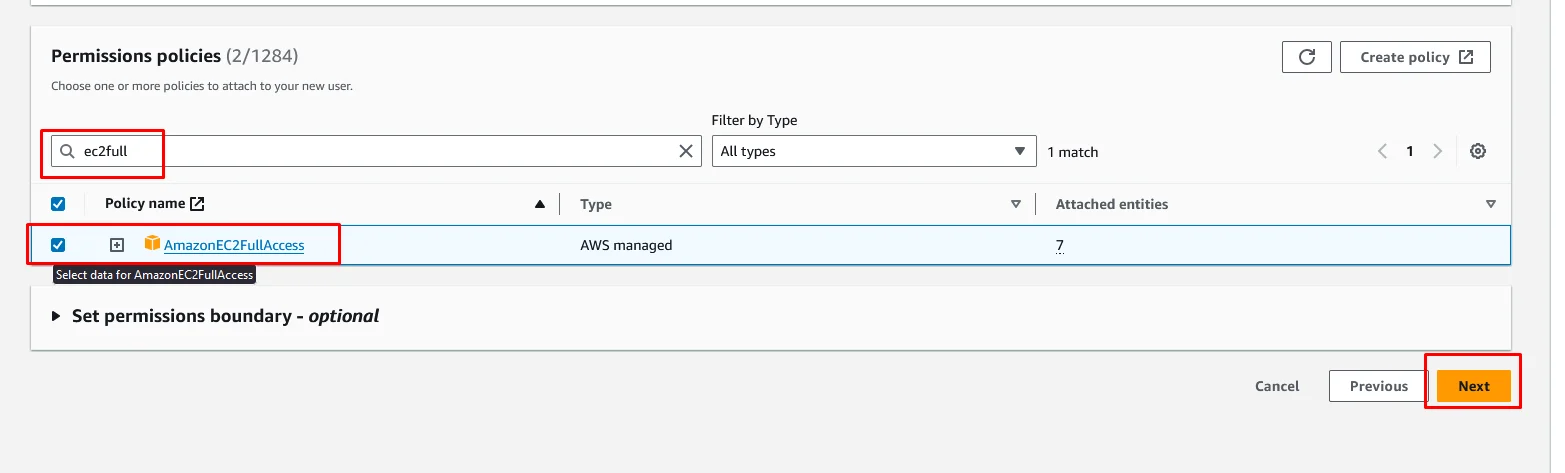Open table preferences gear icon
This screenshot has width=1565, height=473.
(1478, 151)
